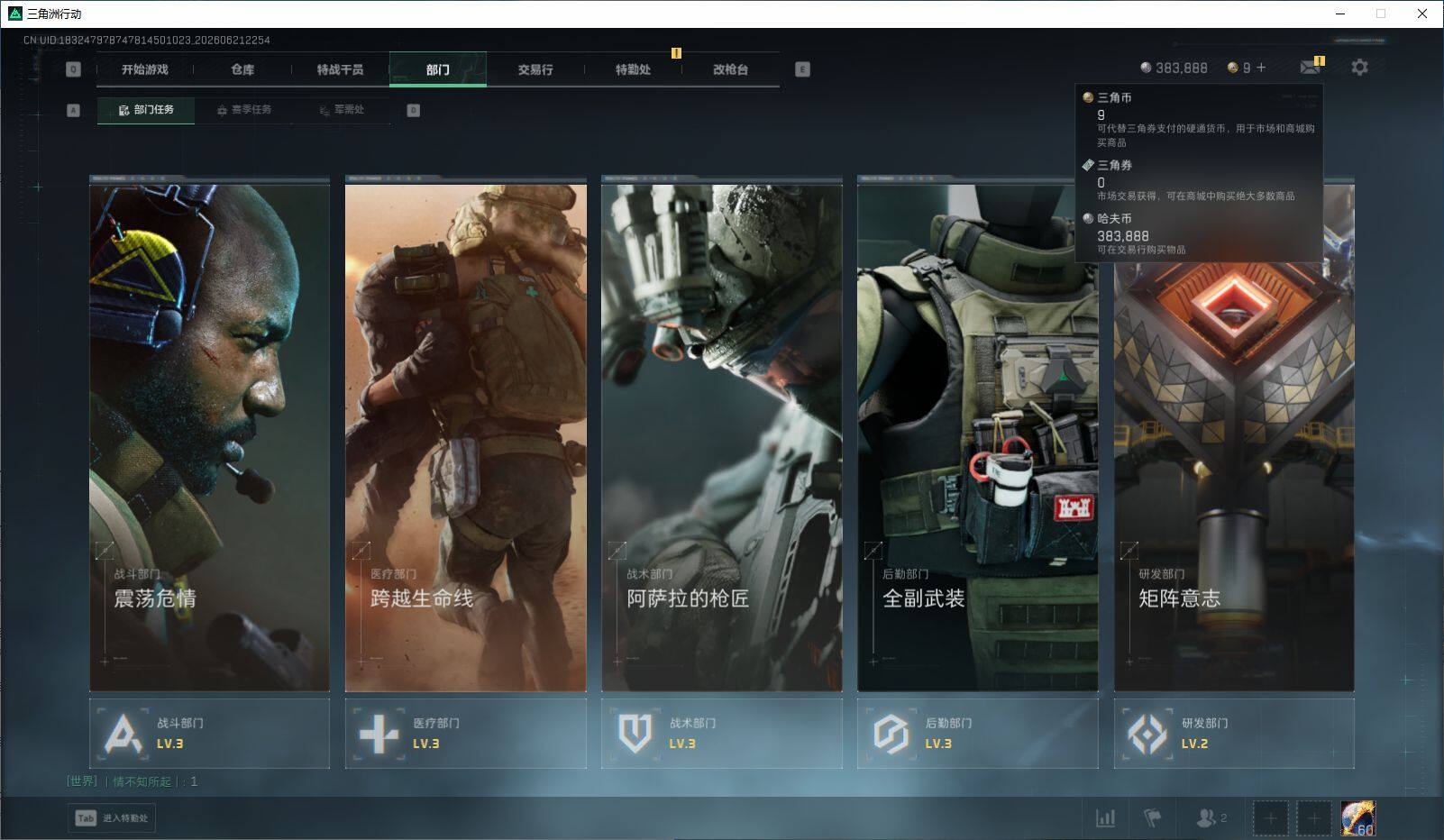Open the 军需处 sub-tab
This screenshot has width=1444, height=840.
(342, 110)
